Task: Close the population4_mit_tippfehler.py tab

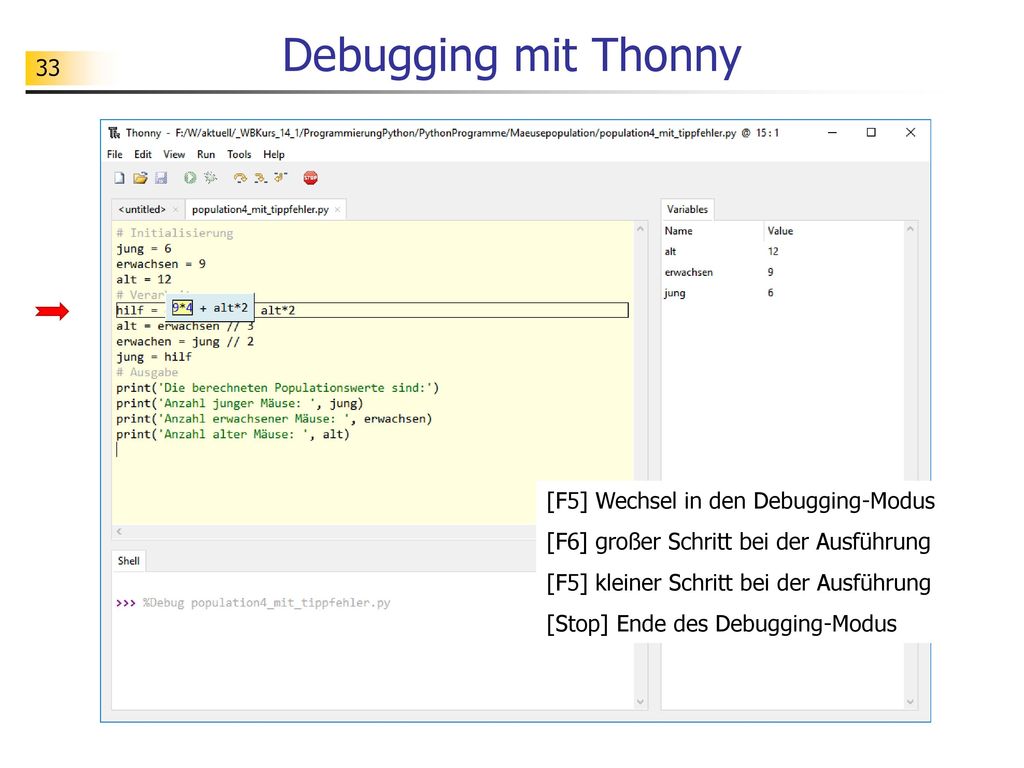Action: (337, 210)
